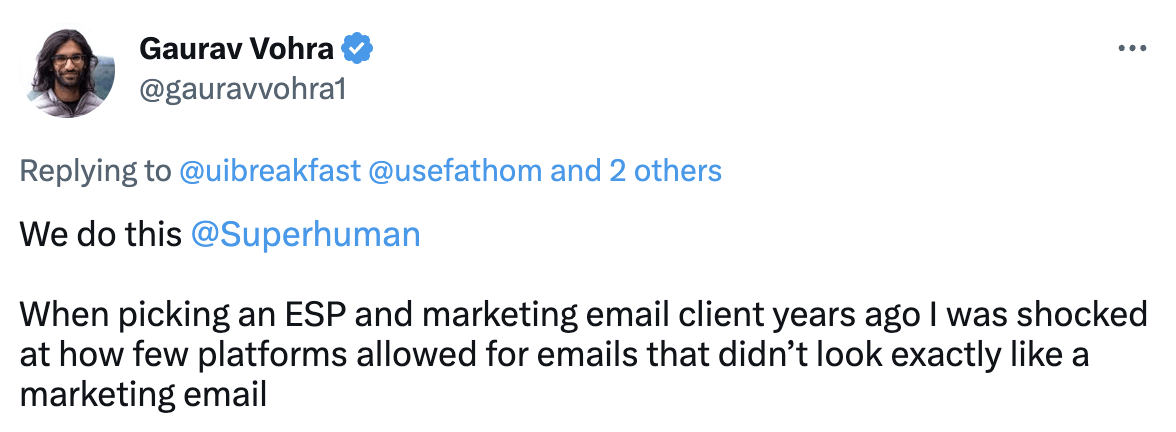Show the "and 2 others" recipients
Viewport: 1176px width, 432px height.
coord(636,171)
